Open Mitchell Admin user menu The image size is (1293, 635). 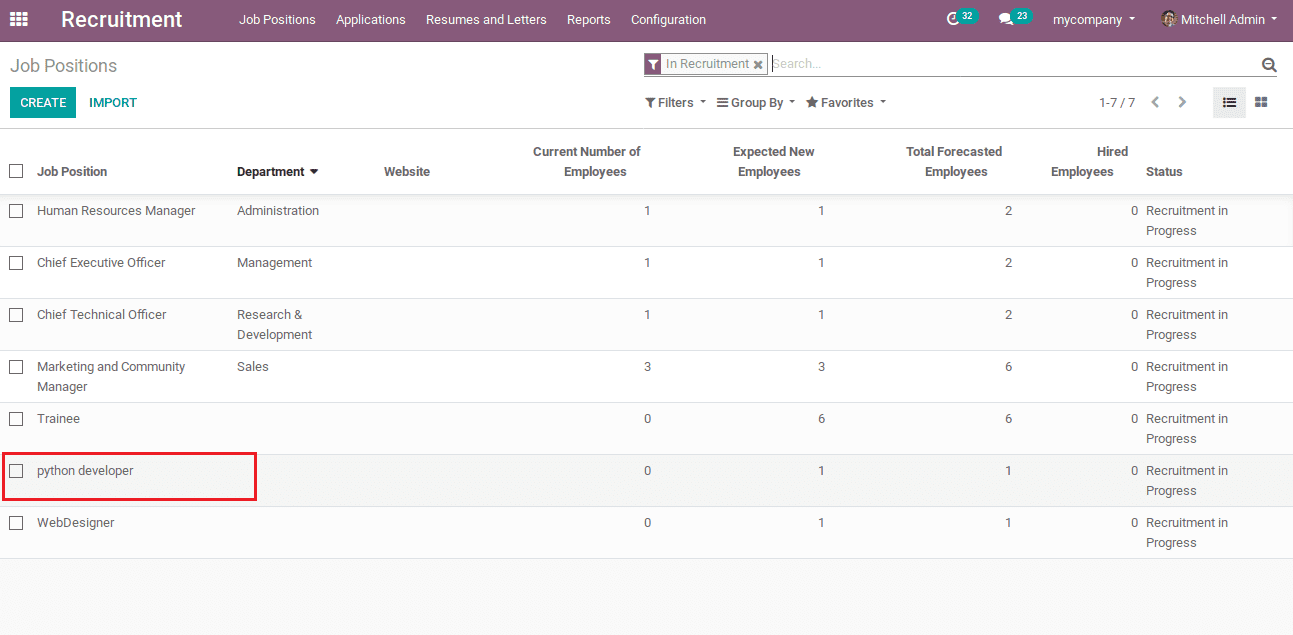[x=1219, y=20]
